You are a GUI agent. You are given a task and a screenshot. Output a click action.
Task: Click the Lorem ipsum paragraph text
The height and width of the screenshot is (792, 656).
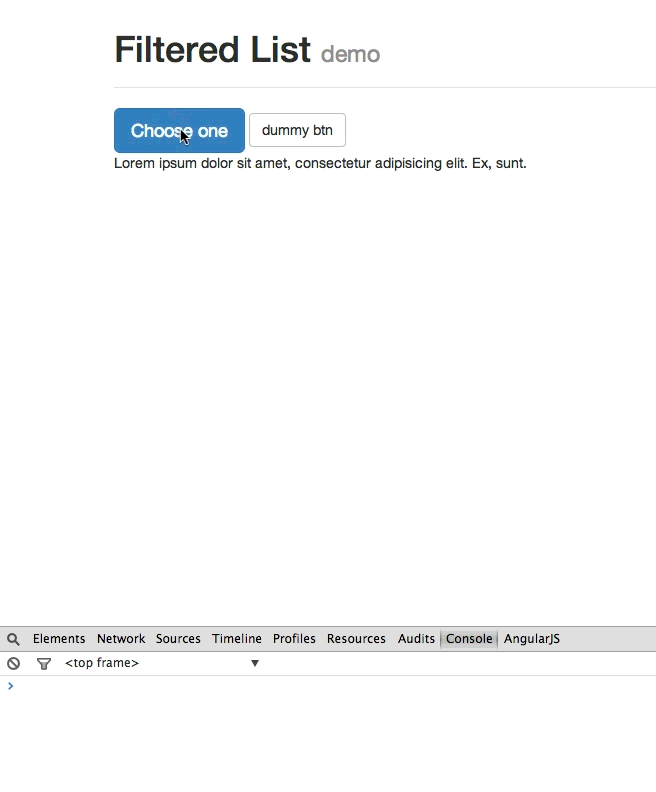click(320, 163)
